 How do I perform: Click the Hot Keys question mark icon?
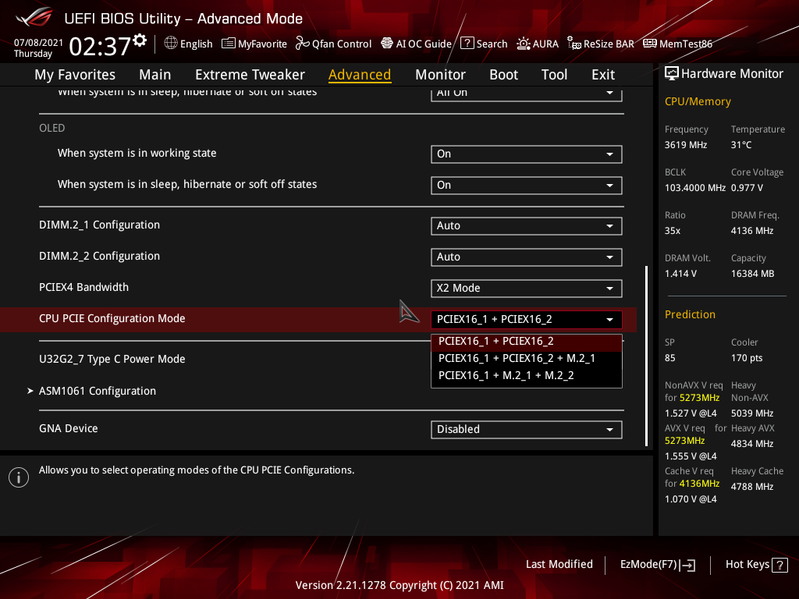(780, 565)
